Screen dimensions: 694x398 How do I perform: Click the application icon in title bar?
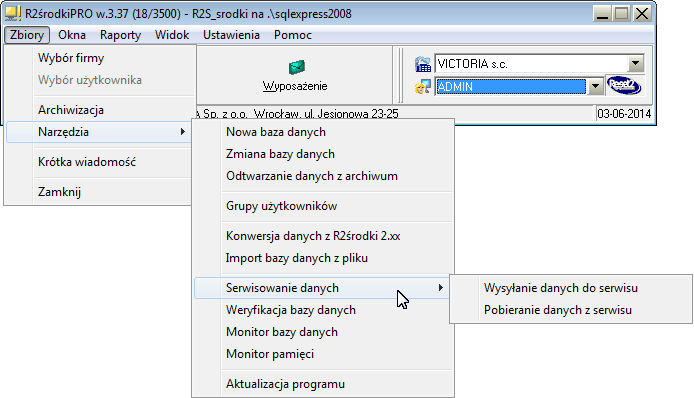click(13, 13)
